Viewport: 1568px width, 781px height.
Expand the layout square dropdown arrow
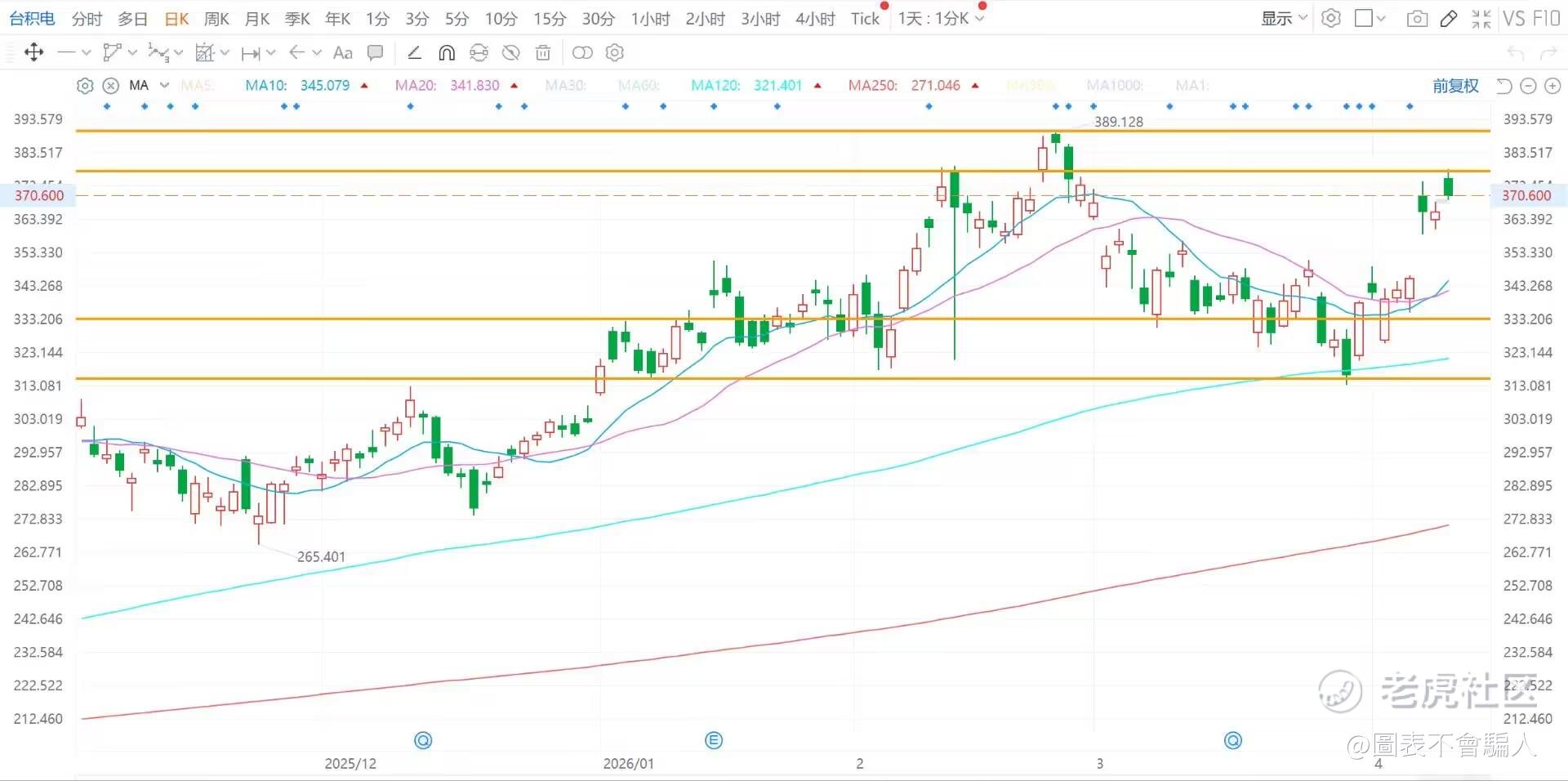click(1381, 19)
